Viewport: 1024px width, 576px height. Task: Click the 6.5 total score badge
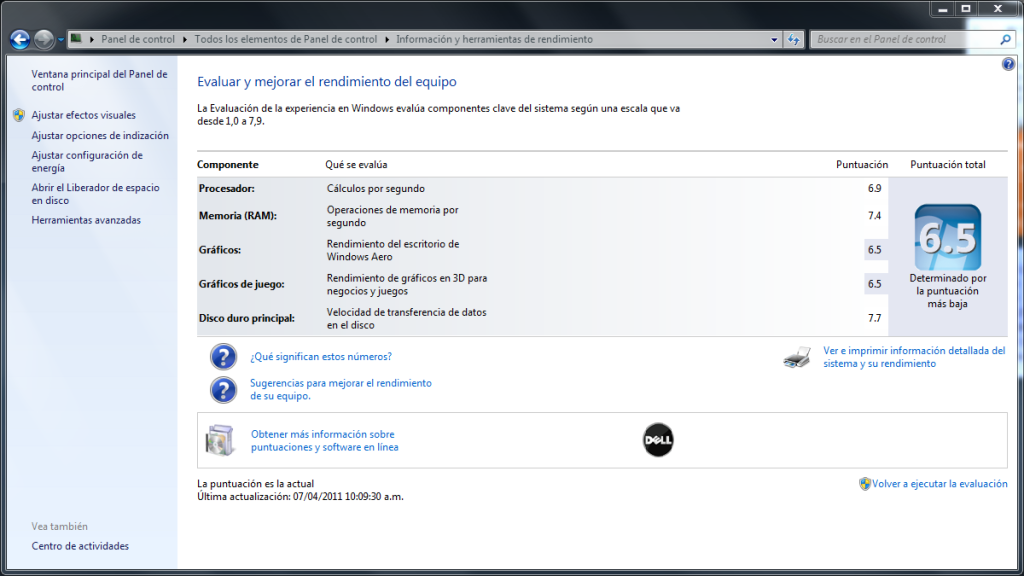click(948, 237)
